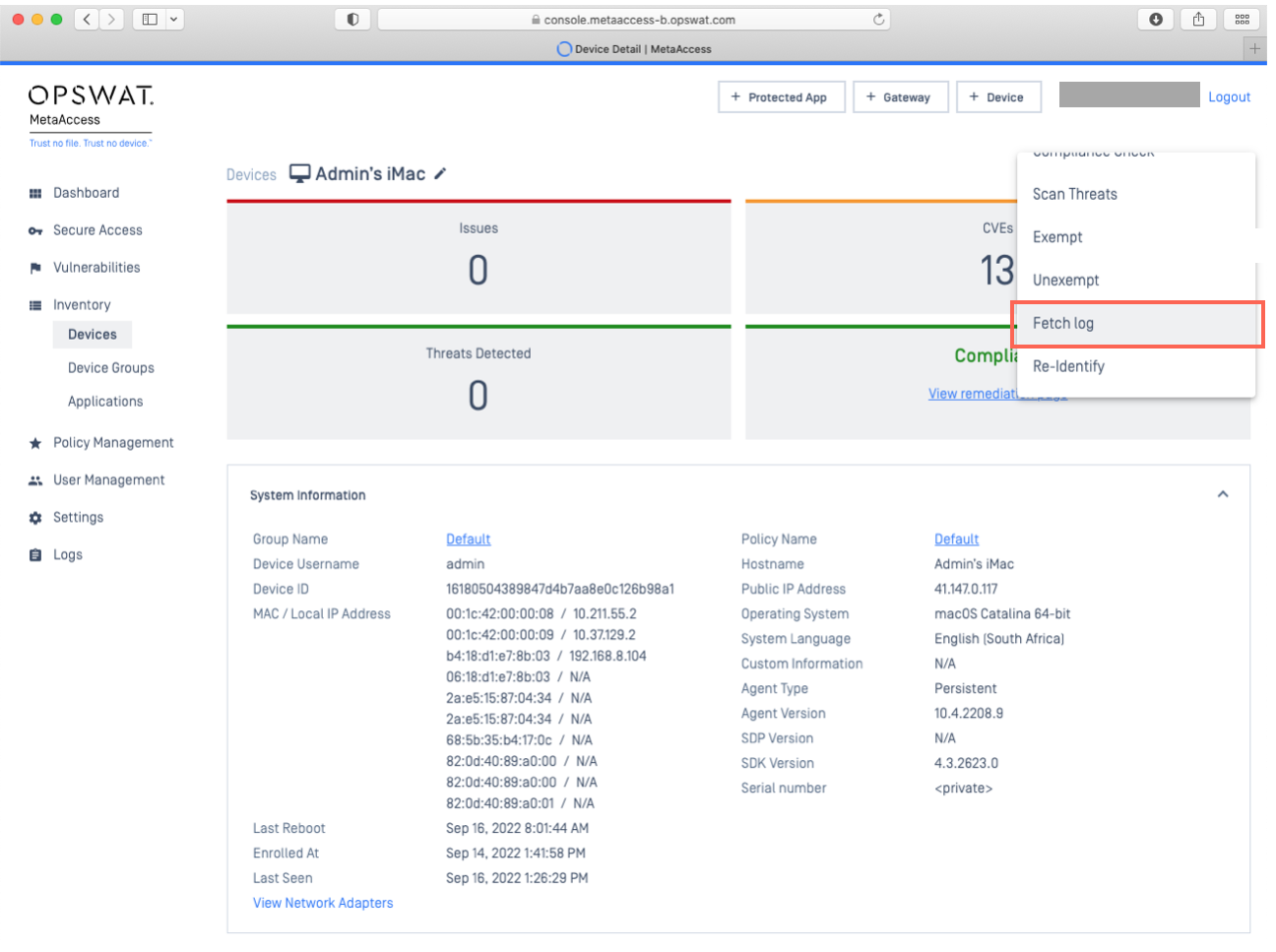The height and width of the screenshot is (952, 1276).
Task: Open Safari sidebar dropdown arrow
Action: coord(174,19)
